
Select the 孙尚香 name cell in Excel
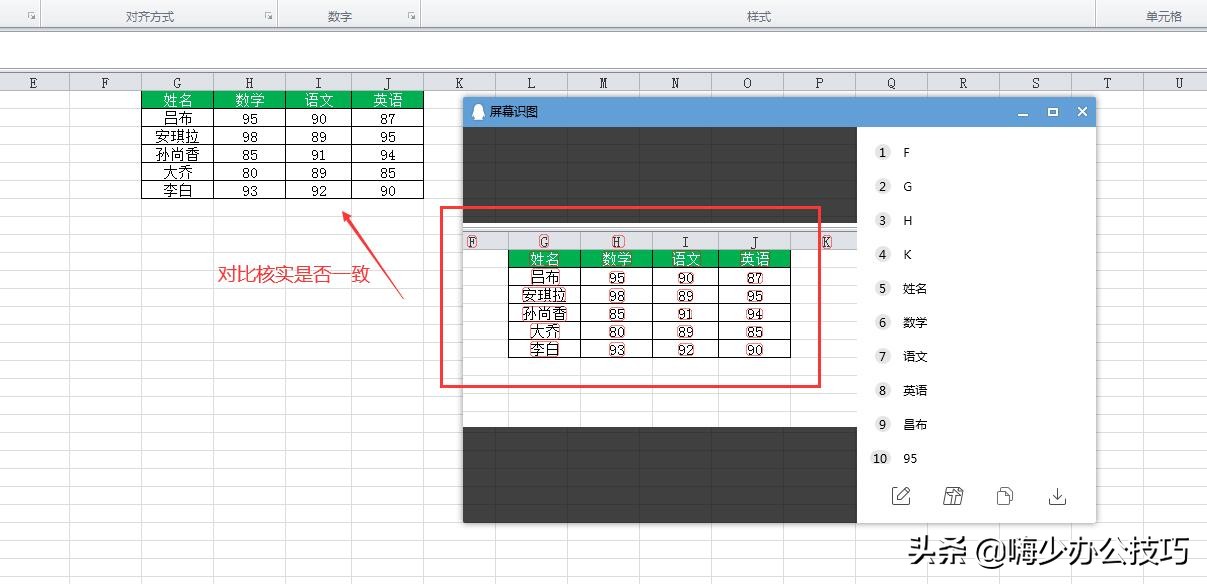tap(177, 154)
